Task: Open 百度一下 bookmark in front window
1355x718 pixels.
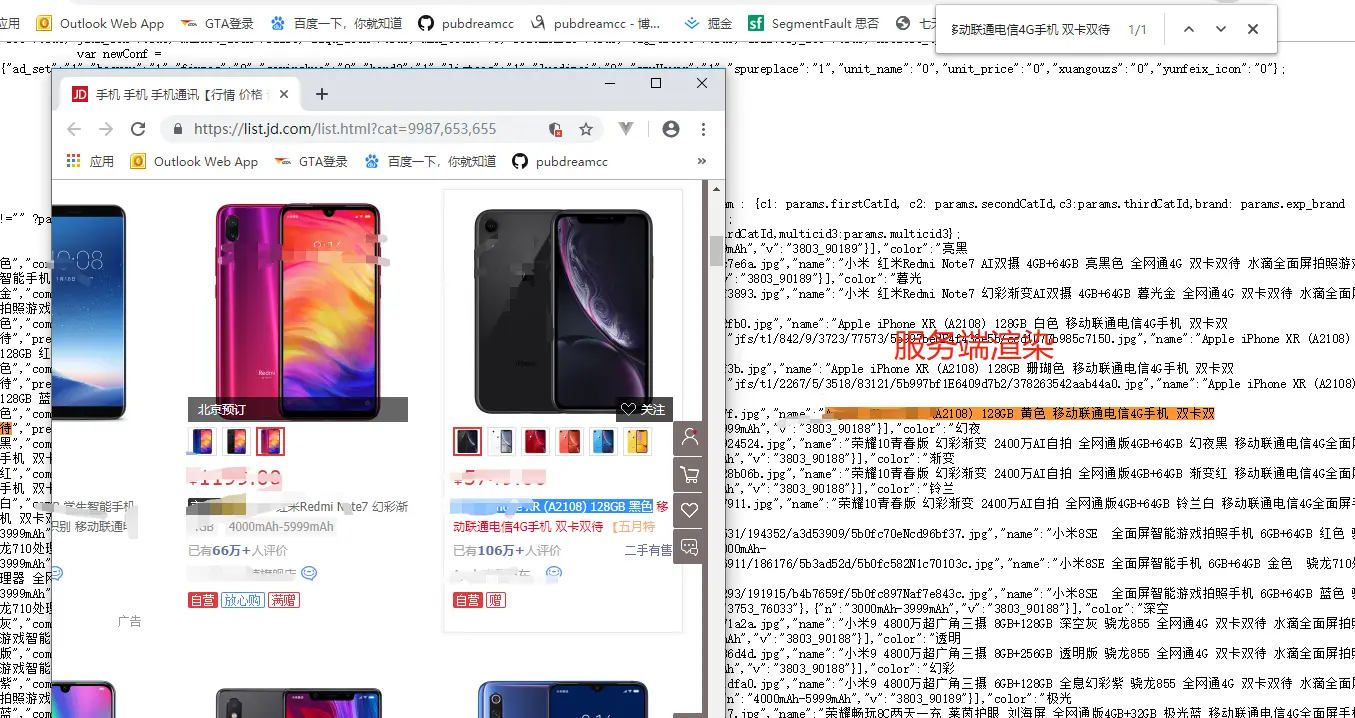Action: click(430, 161)
